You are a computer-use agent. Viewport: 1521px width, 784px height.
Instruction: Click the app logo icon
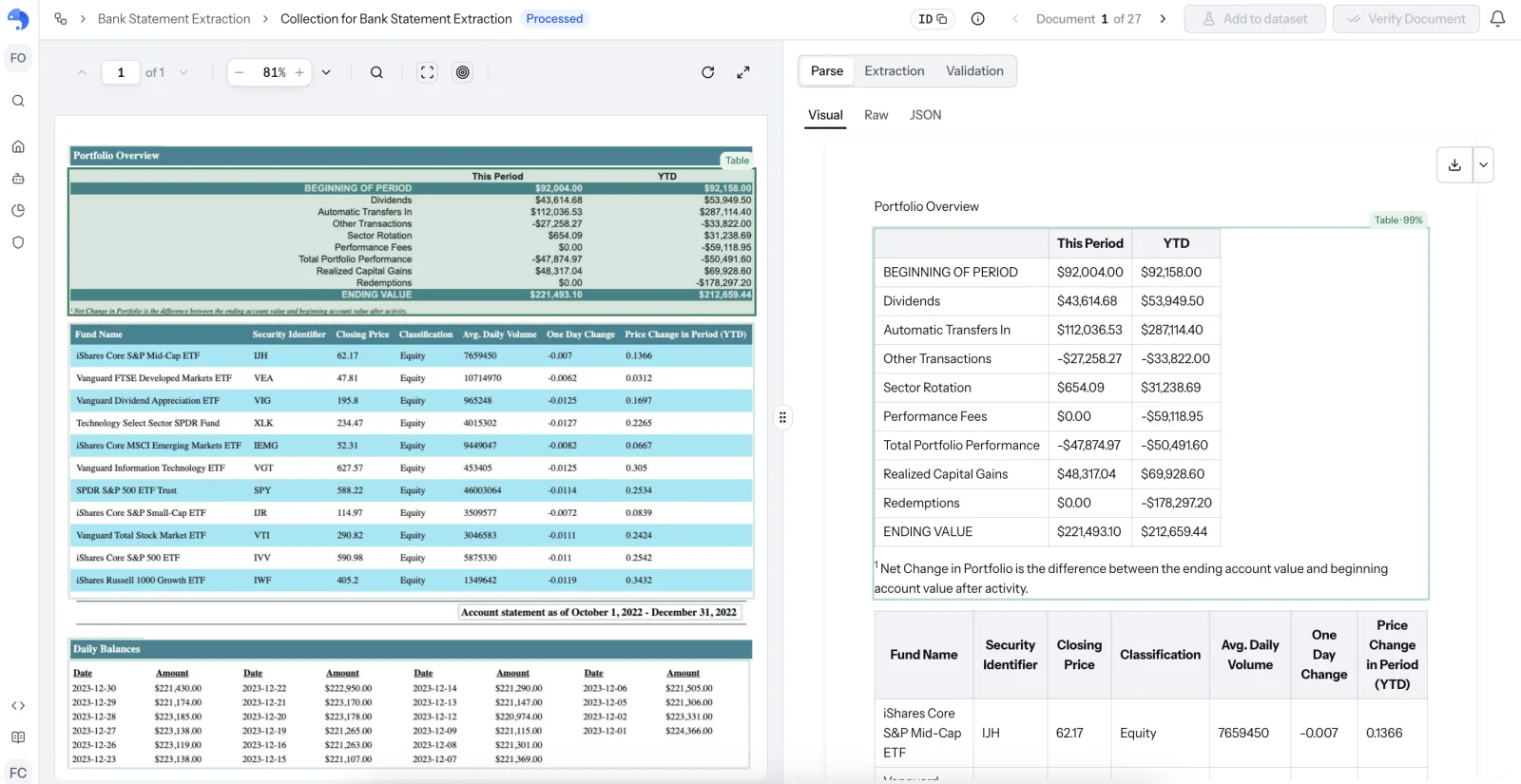click(x=18, y=19)
